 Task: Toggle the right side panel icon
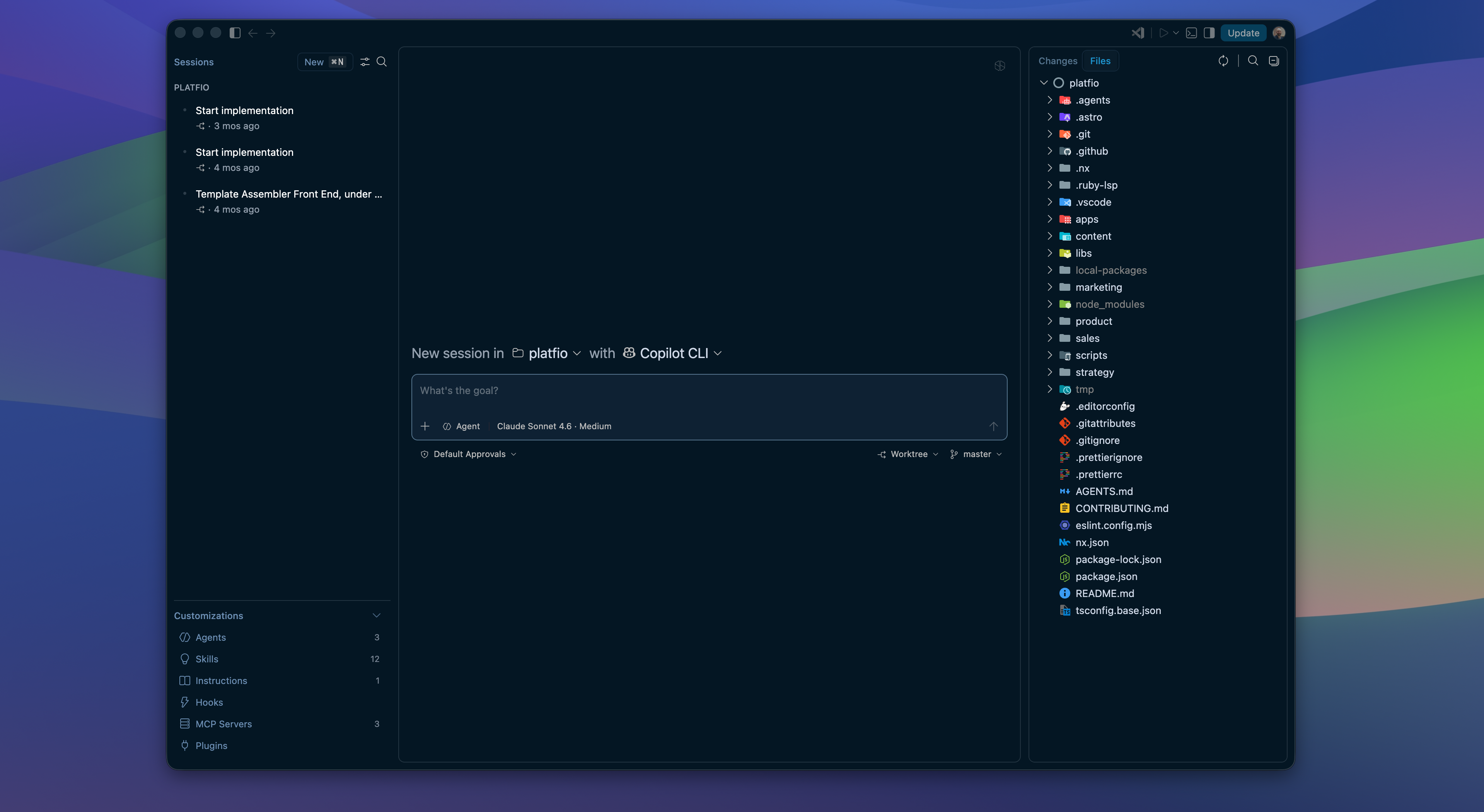pyautogui.click(x=1209, y=33)
